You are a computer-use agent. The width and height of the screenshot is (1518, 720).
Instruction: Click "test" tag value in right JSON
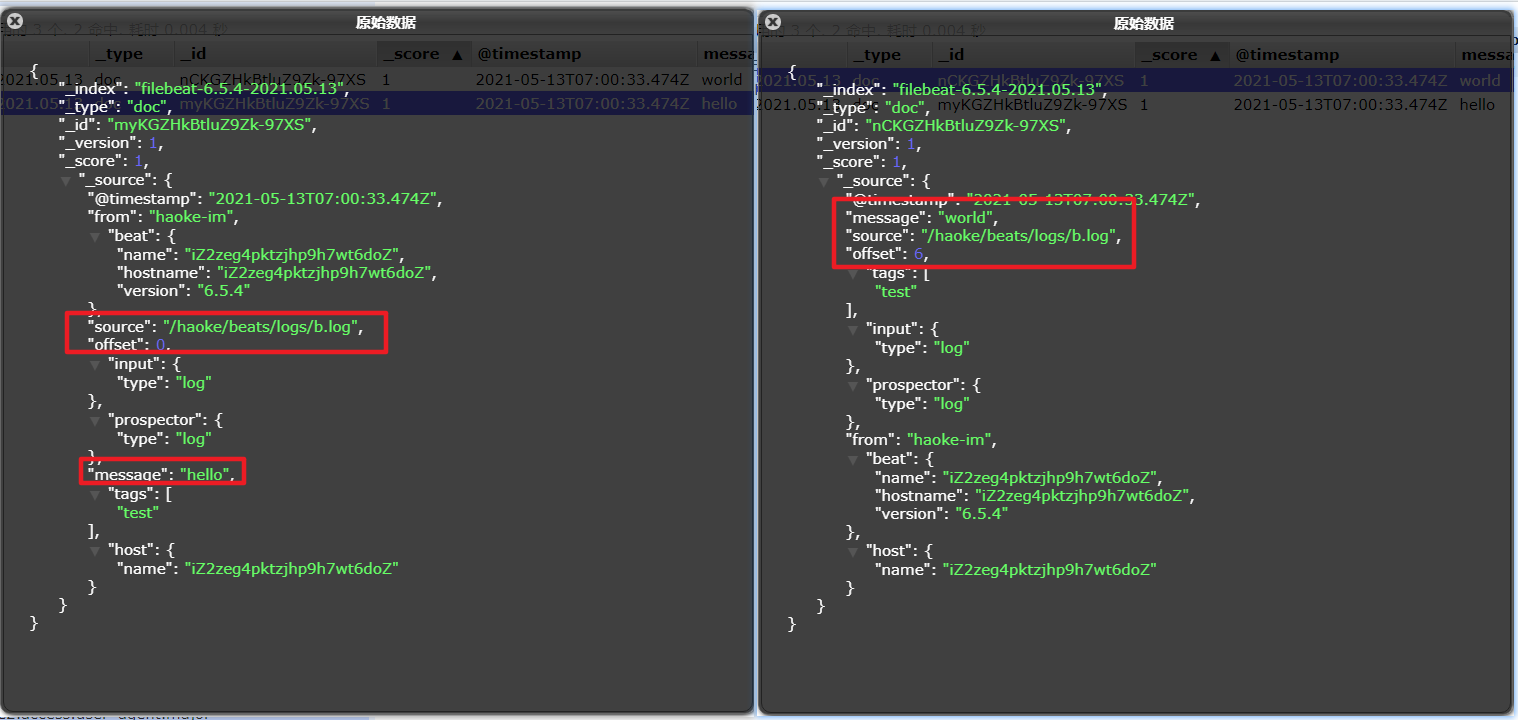pyautogui.click(x=896, y=291)
